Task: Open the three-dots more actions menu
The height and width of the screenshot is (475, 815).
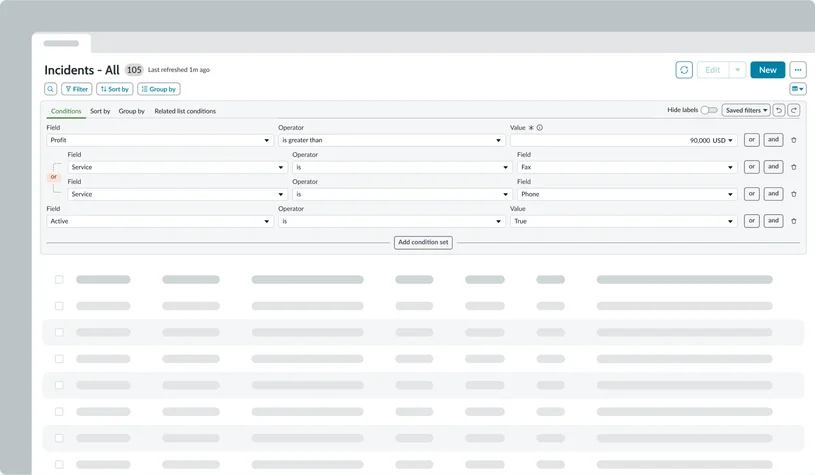Action: coord(798,70)
